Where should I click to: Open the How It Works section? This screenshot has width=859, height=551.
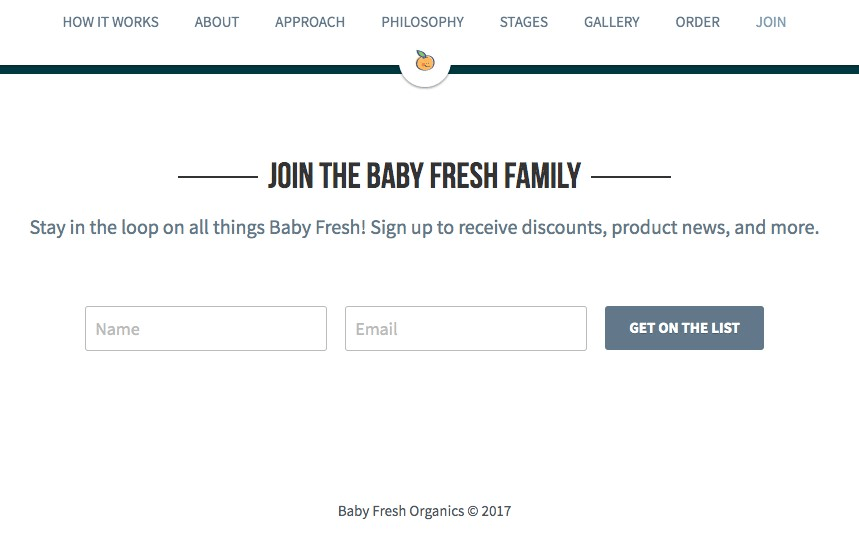click(110, 22)
